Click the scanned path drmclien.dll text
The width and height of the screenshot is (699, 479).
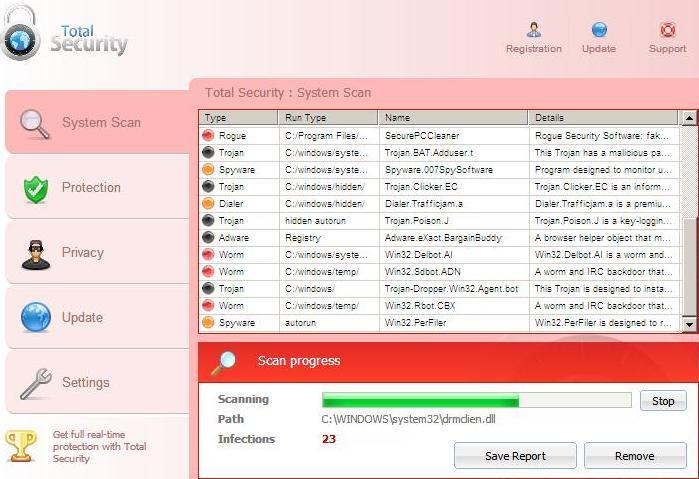click(408, 419)
